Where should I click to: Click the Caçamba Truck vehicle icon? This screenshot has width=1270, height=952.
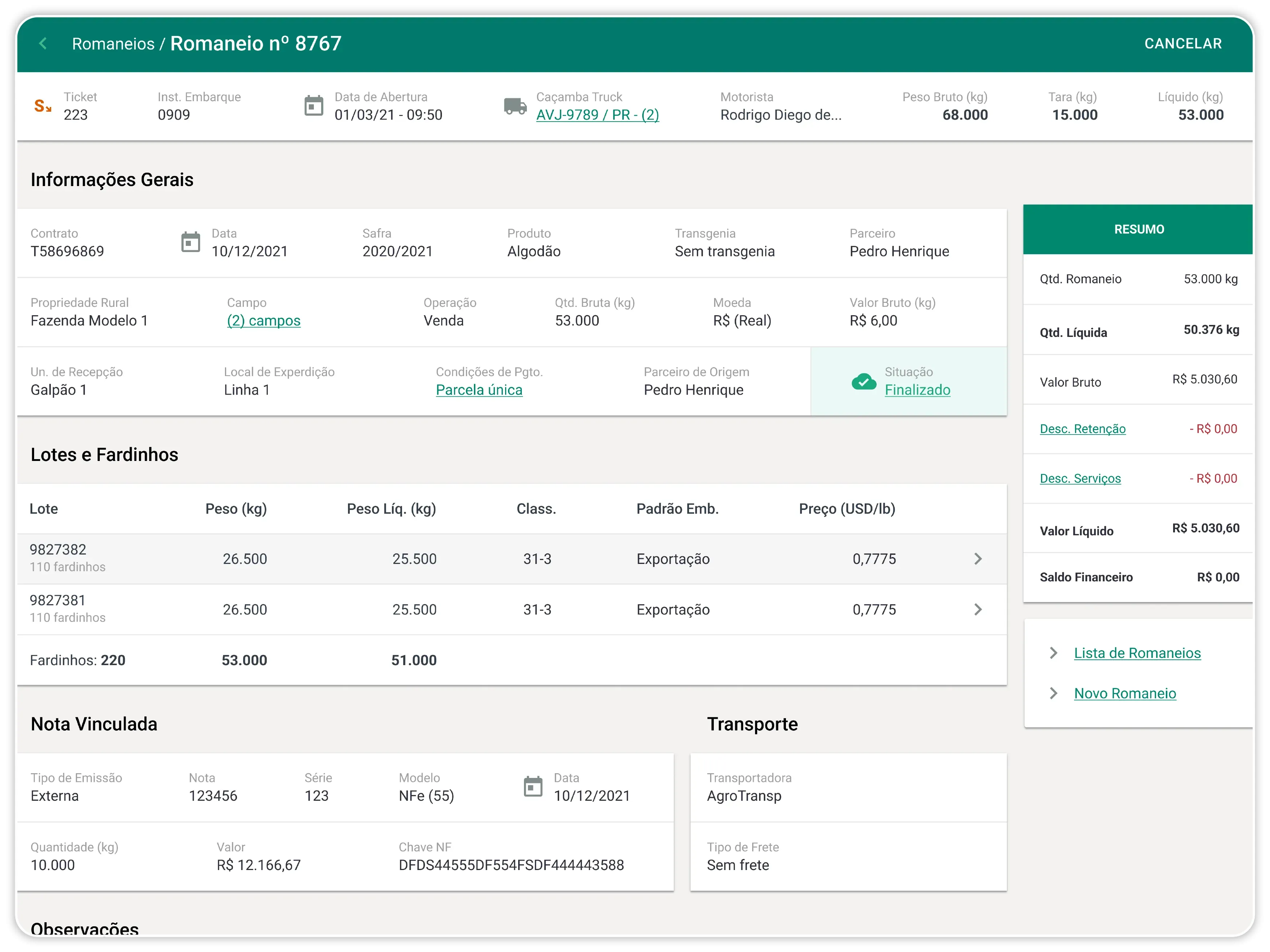click(515, 106)
